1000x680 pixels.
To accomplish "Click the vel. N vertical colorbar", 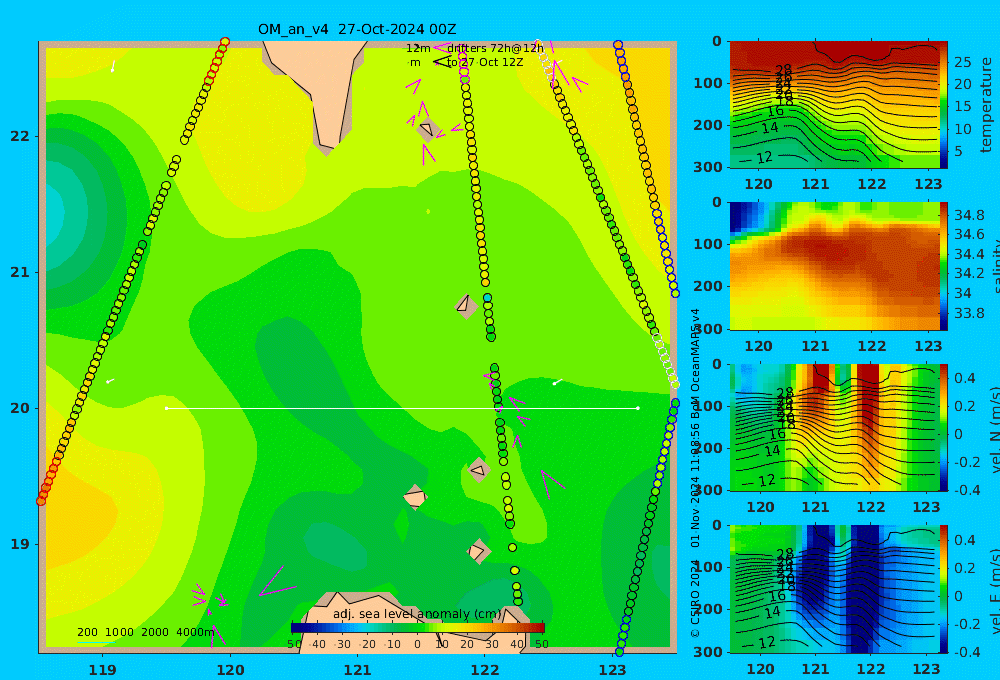I will [x=944, y=427].
